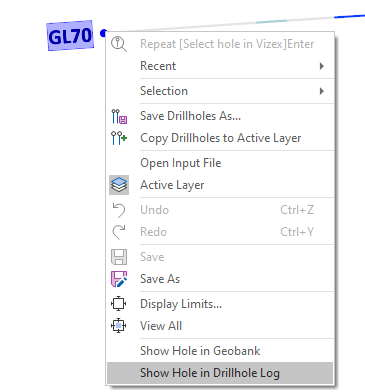
Task: Click the Save Drillholes As icon
Action: coord(119,116)
